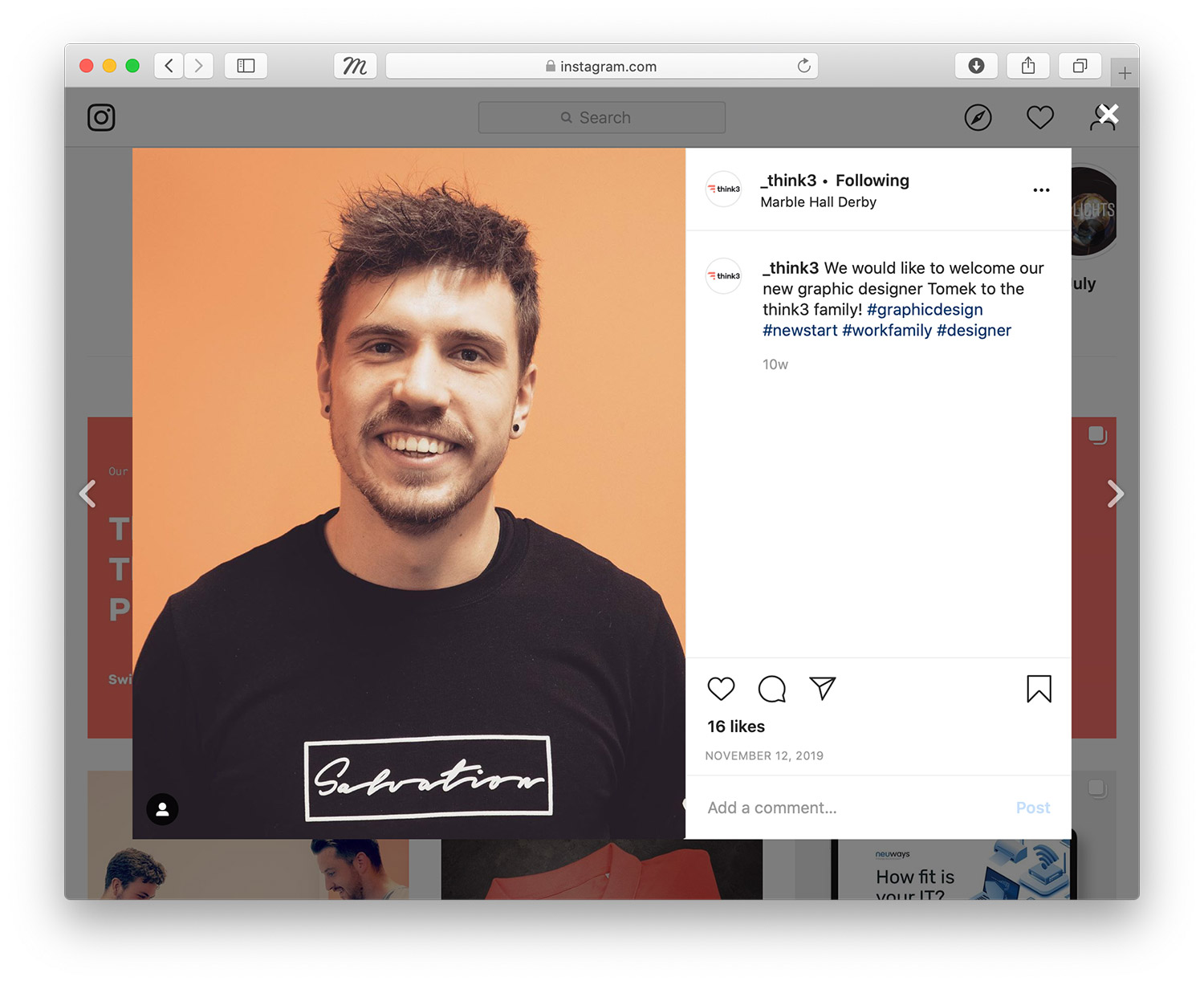Image resolution: width=1204 pixels, height=985 pixels.
Task: Like the post with the heart icon
Action: [x=721, y=689]
